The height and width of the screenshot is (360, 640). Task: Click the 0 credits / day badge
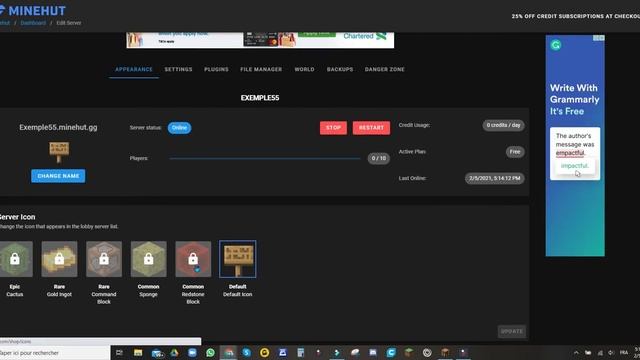503,125
